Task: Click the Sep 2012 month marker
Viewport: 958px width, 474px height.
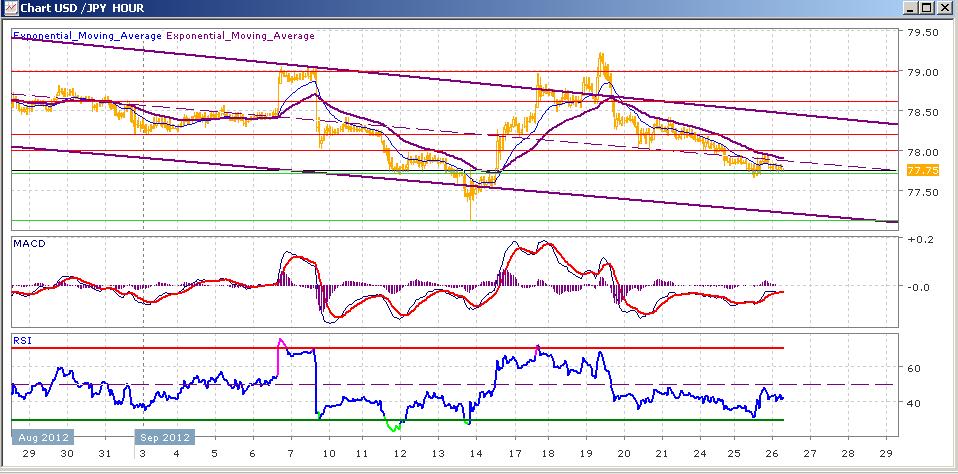Action: click(x=165, y=437)
